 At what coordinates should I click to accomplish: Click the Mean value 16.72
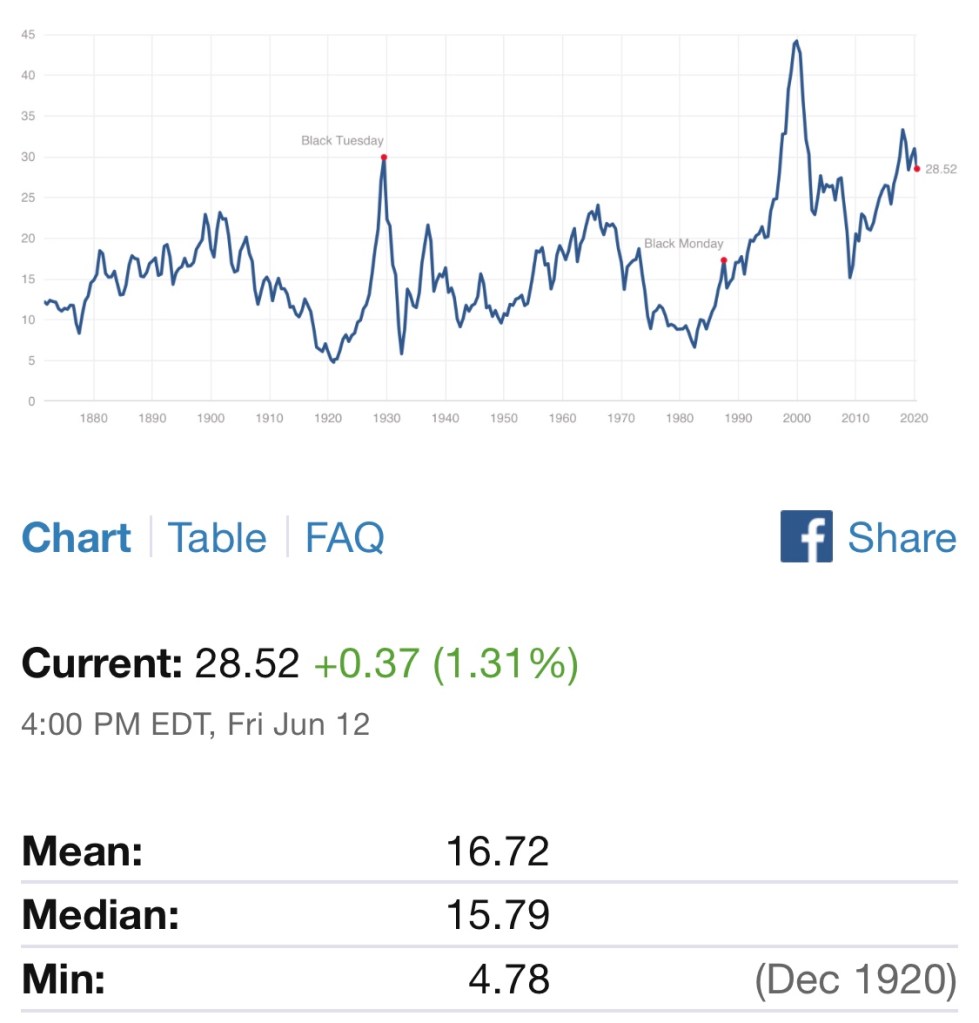pos(497,852)
